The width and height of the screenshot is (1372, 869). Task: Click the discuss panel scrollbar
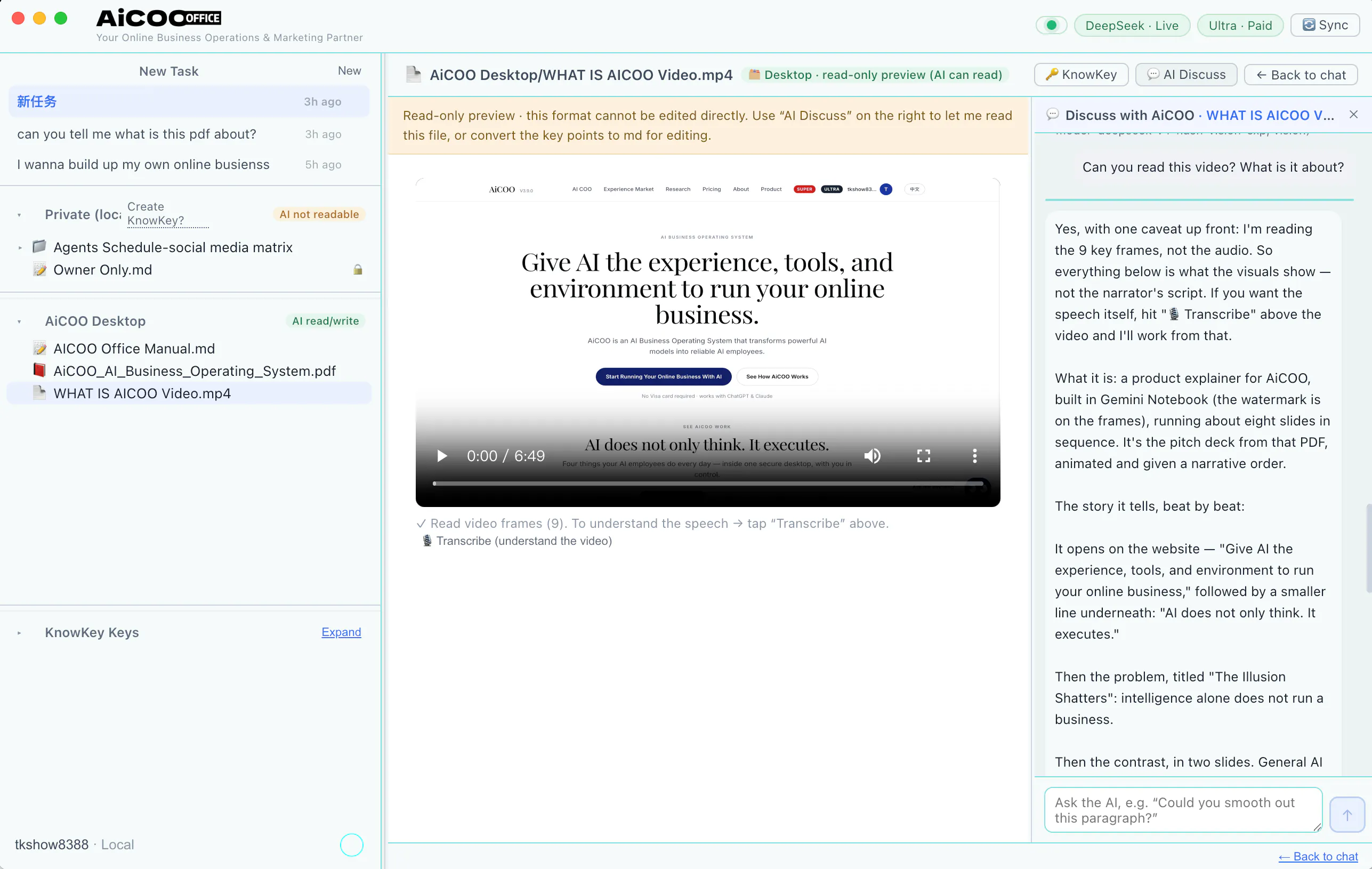pyautogui.click(x=1369, y=548)
